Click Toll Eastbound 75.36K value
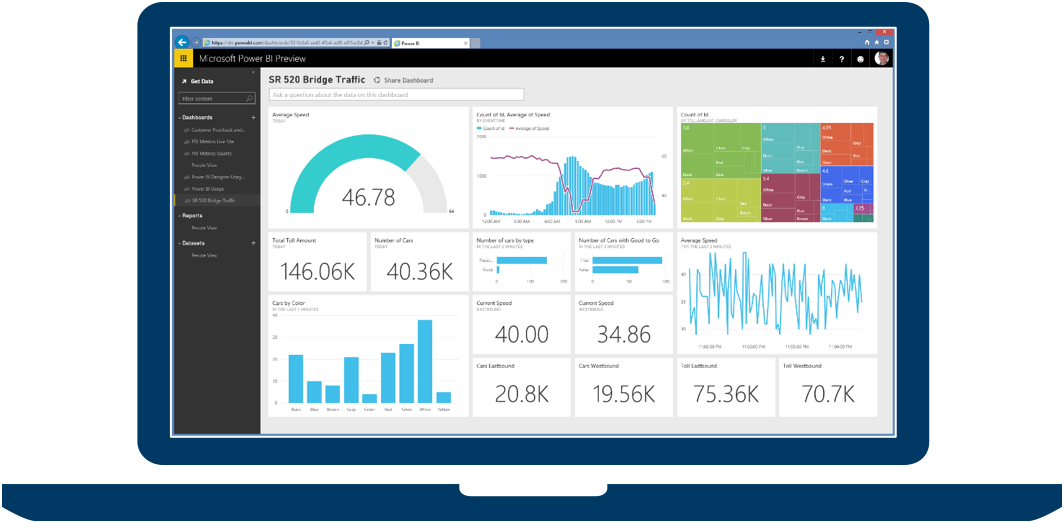This screenshot has width=1064, height=523. coord(726,394)
